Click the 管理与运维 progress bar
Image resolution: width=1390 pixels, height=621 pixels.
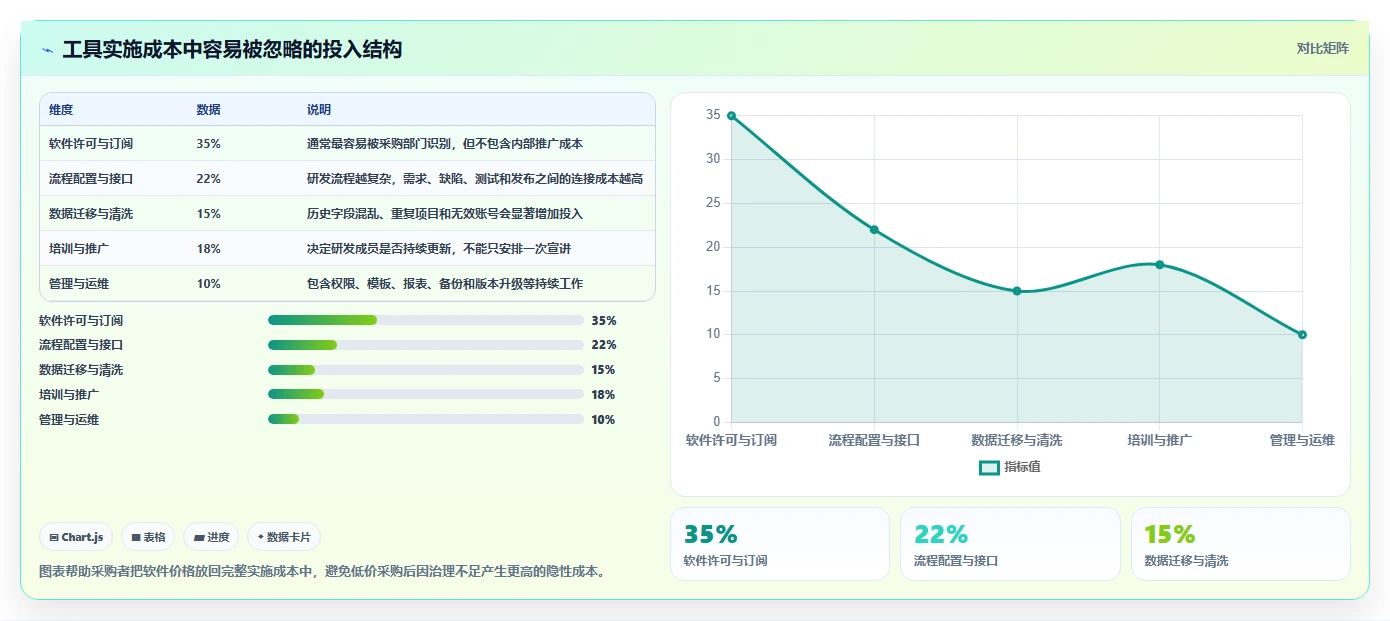pyautogui.click(x=425, y=419)
